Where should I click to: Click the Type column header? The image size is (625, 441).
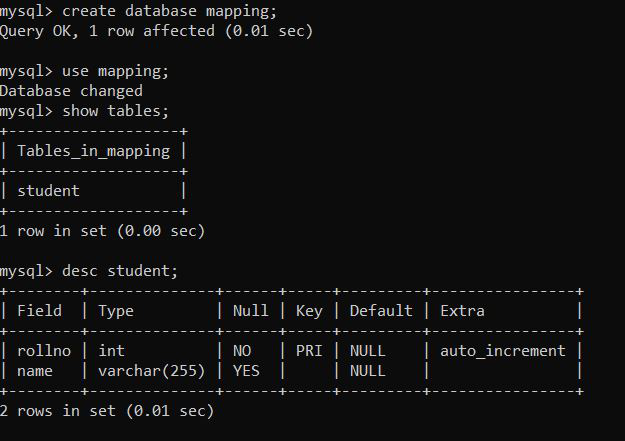116,311
